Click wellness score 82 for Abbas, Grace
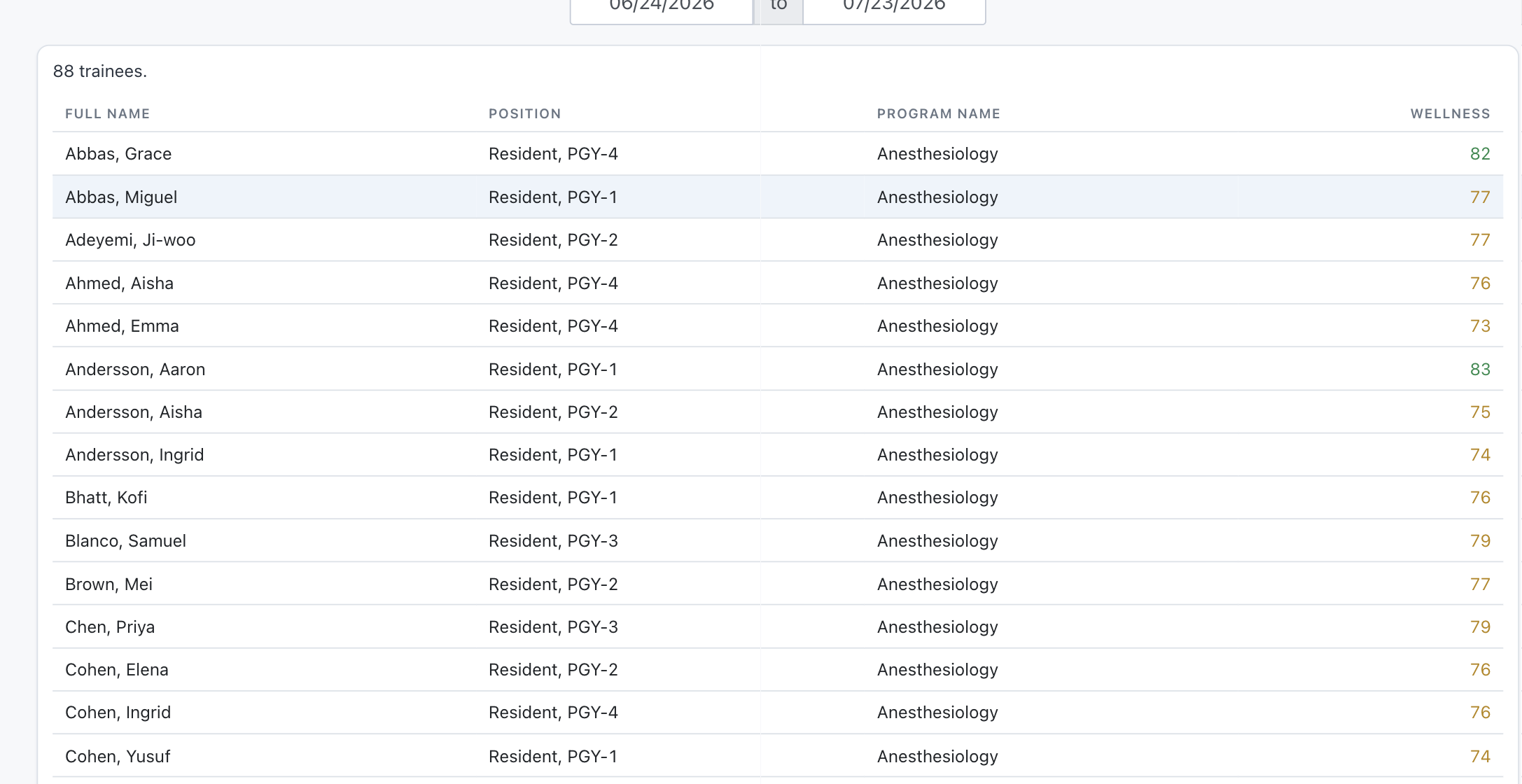 pyautogui.click(x=1480, y=154)
